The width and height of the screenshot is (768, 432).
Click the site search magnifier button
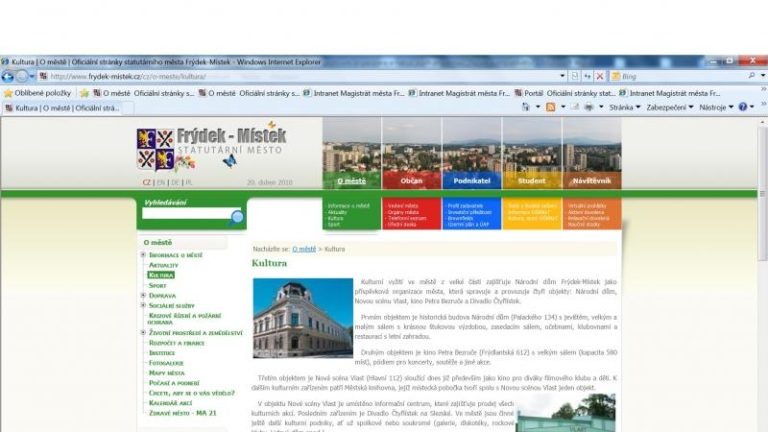[x=237, y=217]
